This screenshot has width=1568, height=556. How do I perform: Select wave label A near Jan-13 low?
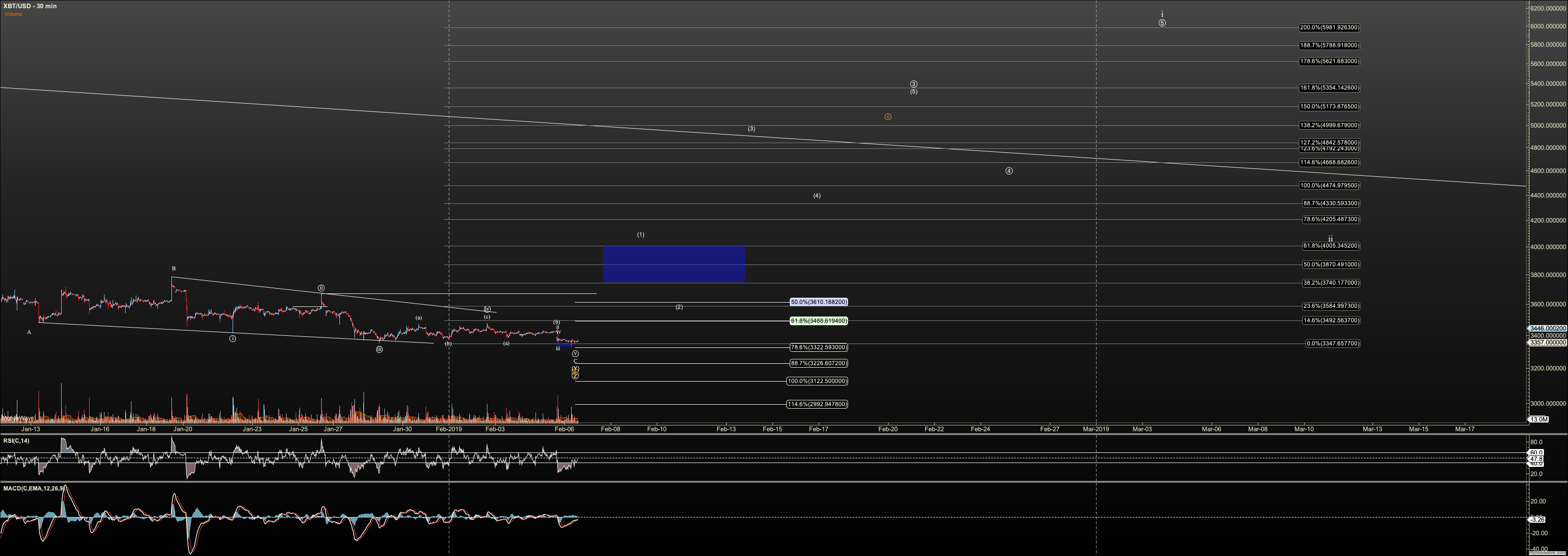pos(28,332)
